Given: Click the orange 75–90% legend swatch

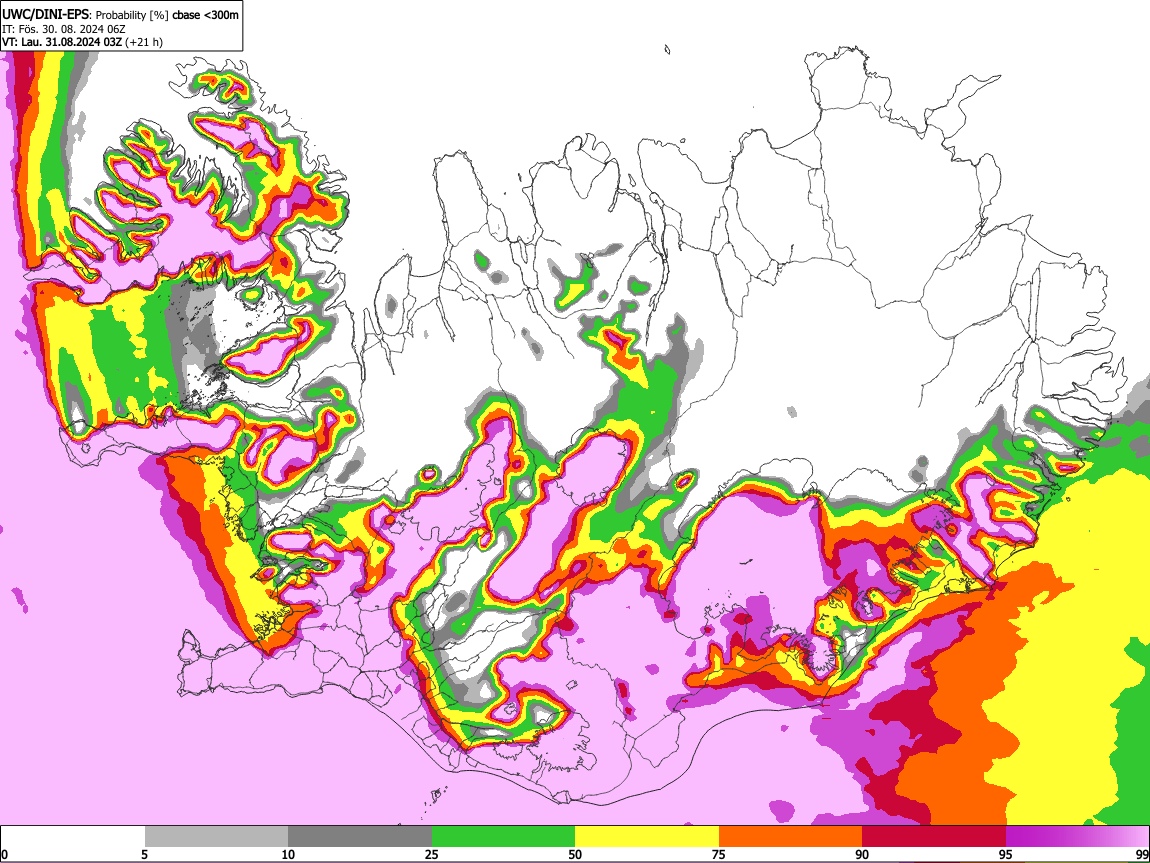Looking at the screenshot, I should [x=791, y=837].
